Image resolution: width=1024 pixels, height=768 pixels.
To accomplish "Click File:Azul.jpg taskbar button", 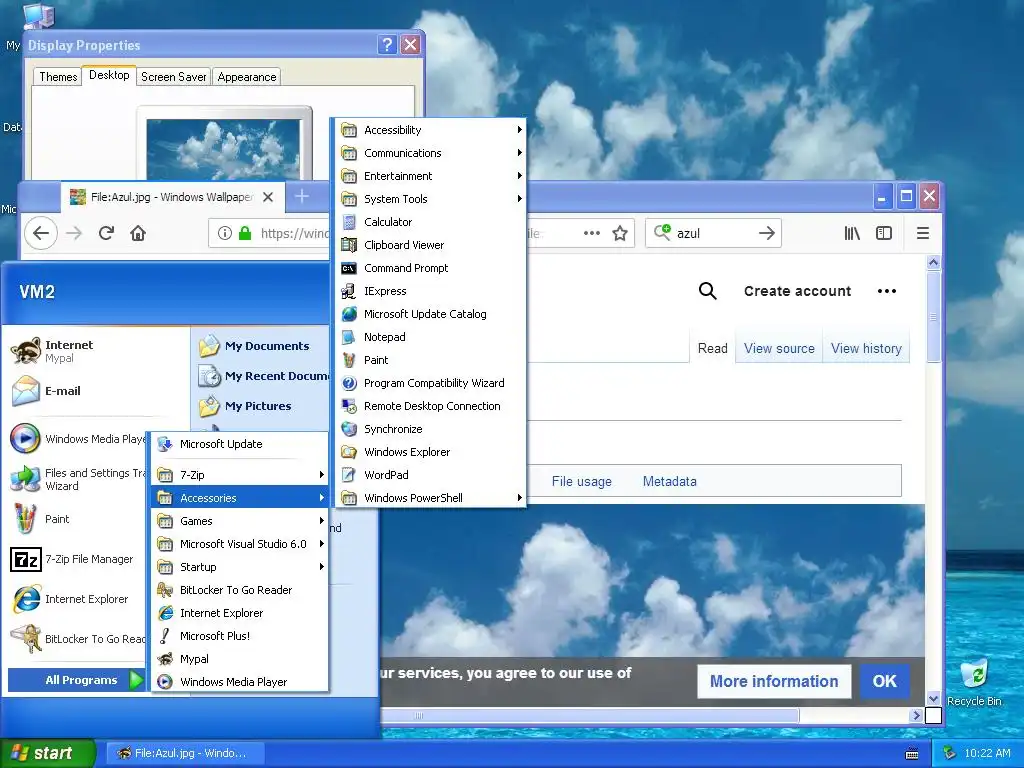I will (185, 753).
